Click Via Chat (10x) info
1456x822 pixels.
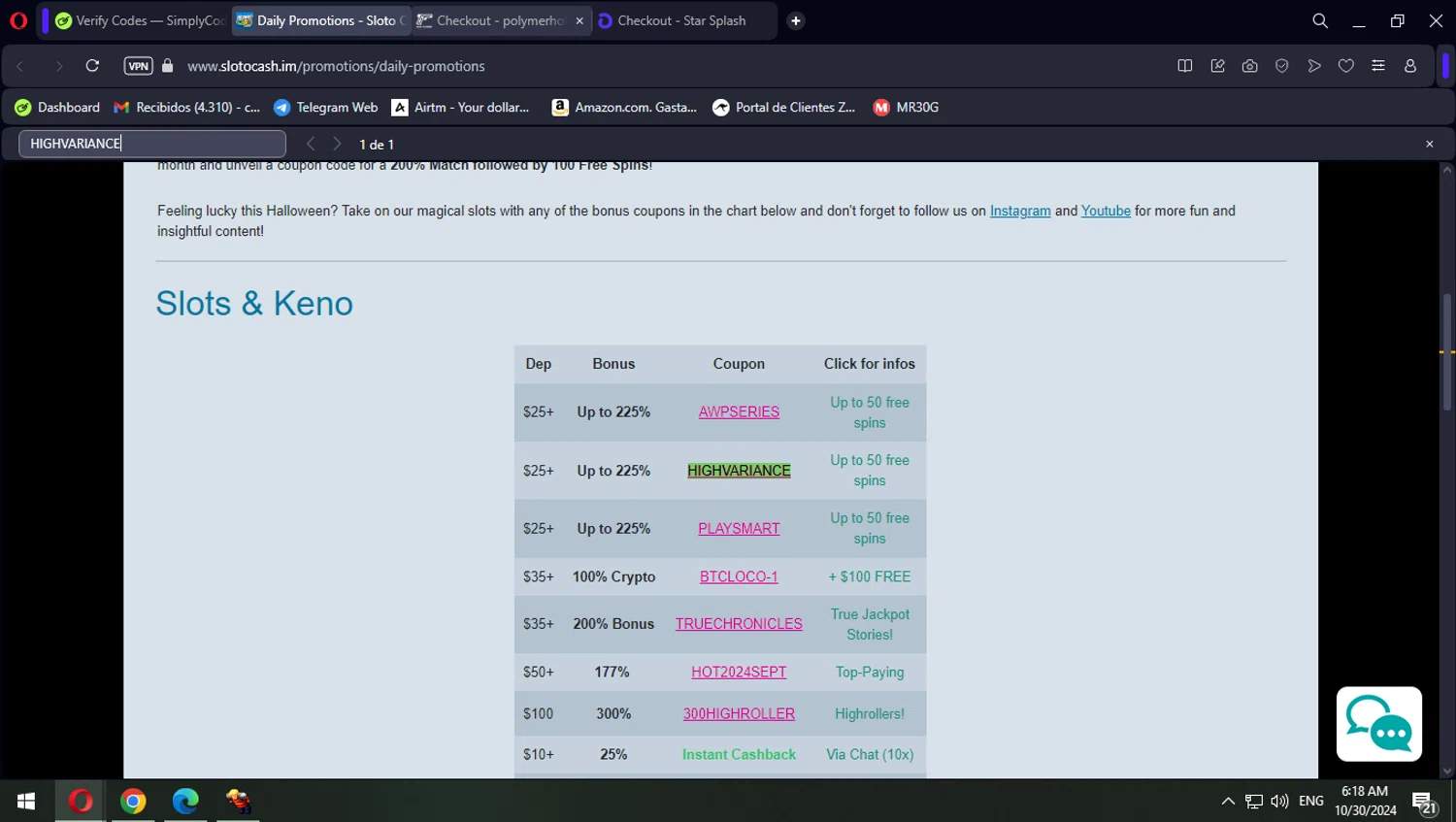870,754
